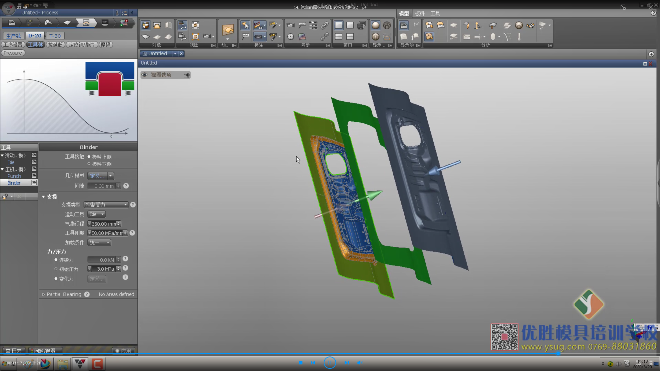Collapse the tools tree group containing Die

tap(2, 155)
